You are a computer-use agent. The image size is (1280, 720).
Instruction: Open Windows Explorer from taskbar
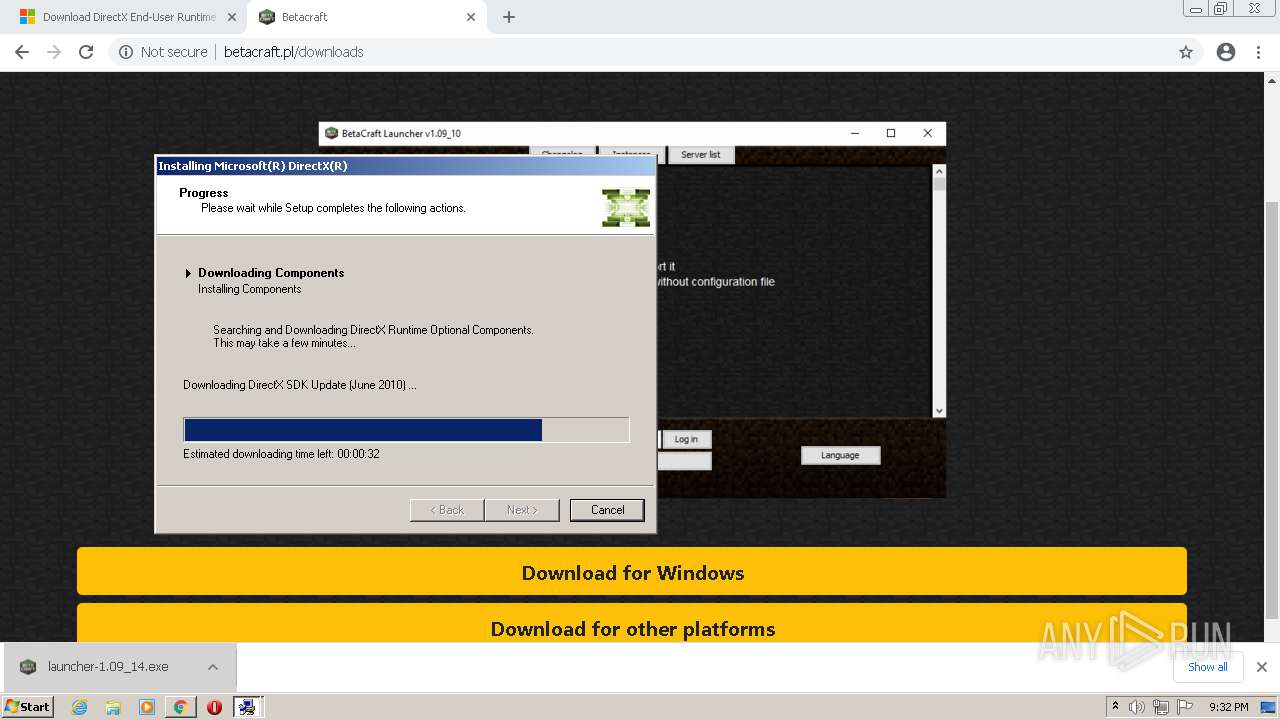[113, 707]
